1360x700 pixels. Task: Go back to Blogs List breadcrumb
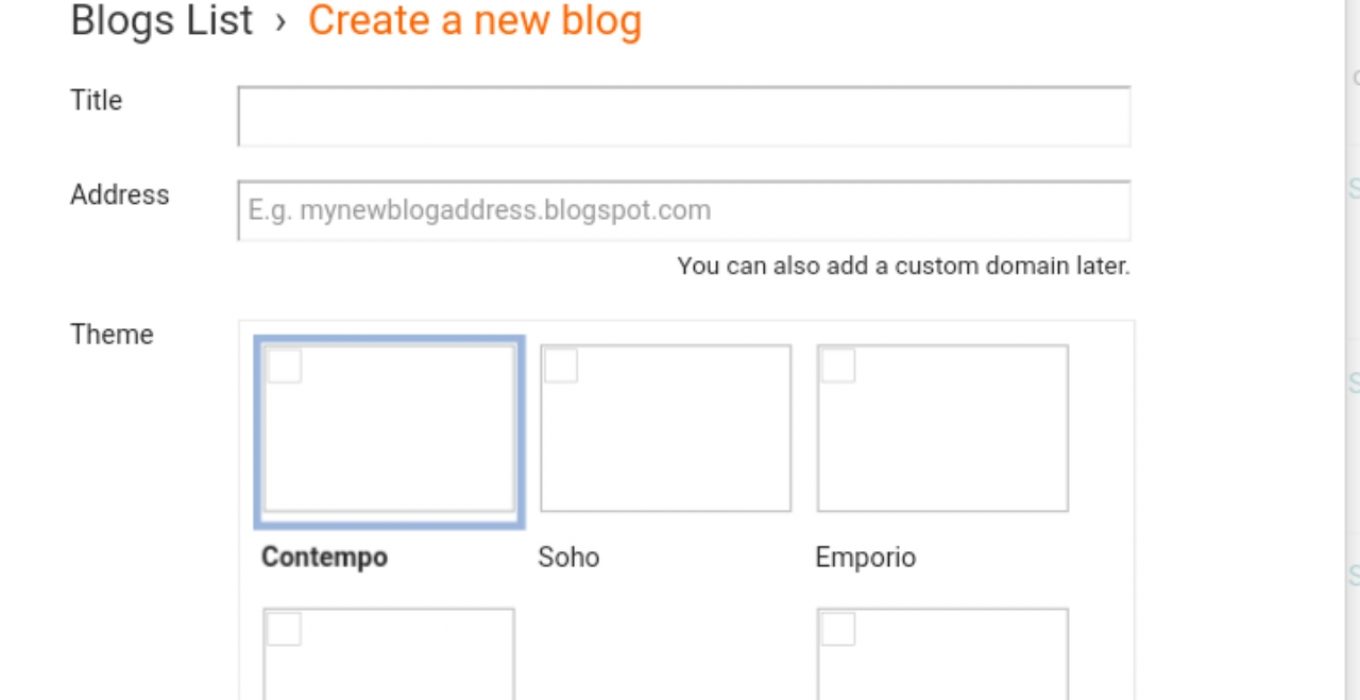point(162,21)
